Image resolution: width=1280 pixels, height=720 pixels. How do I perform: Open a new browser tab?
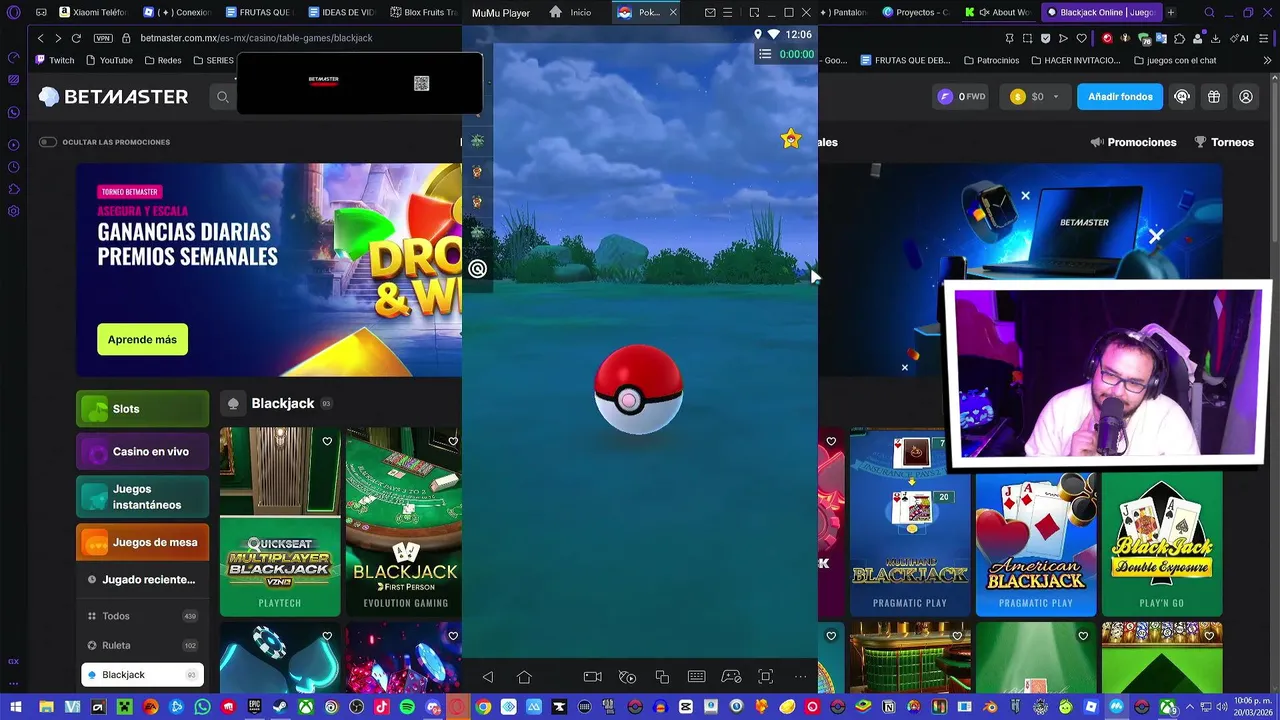[1170, 13]
